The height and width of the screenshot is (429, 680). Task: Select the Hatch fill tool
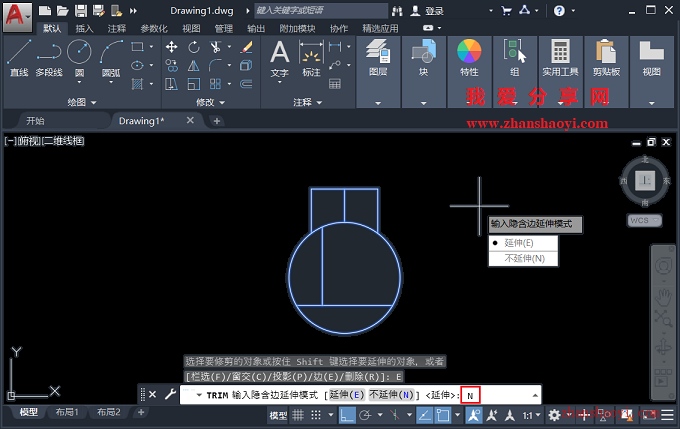[137, 84]
